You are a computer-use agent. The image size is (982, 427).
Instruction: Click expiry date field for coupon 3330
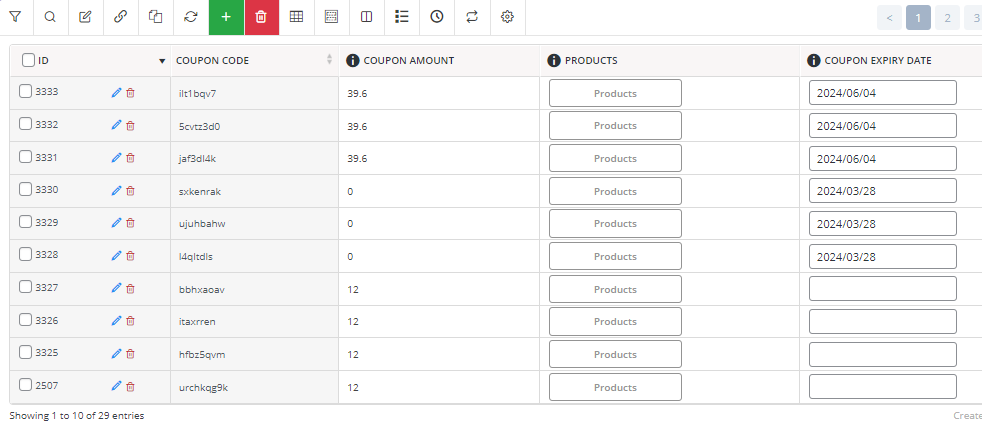coord(882,190)
